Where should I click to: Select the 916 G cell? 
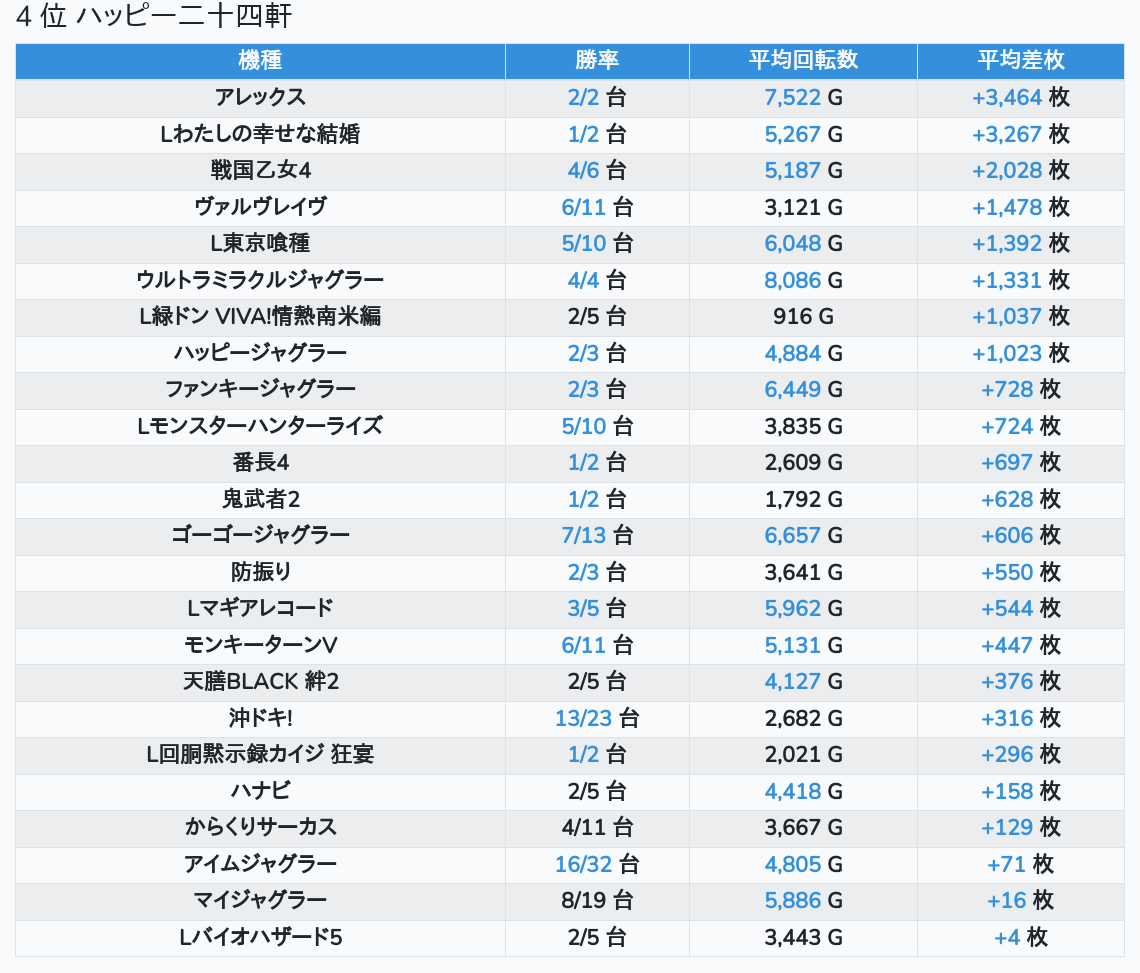pyautogui.click(x=803, y=316)
